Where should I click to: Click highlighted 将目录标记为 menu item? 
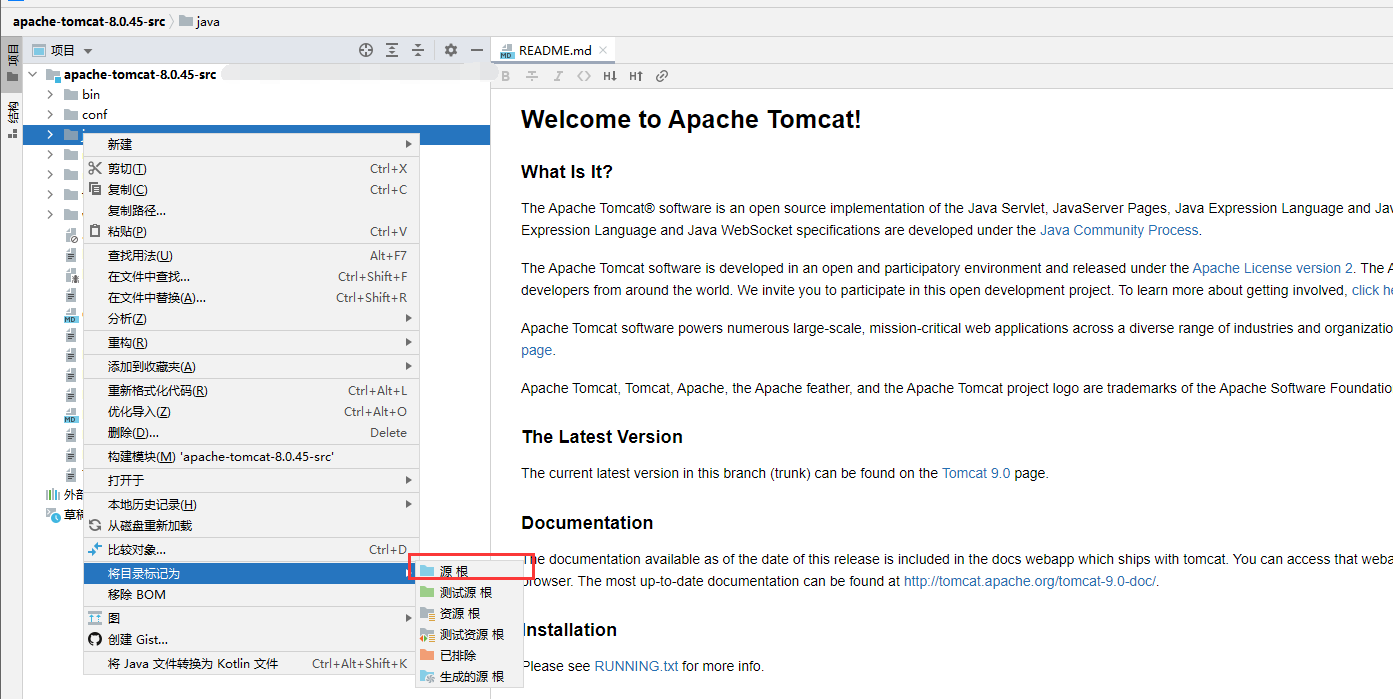click(251, 573)
